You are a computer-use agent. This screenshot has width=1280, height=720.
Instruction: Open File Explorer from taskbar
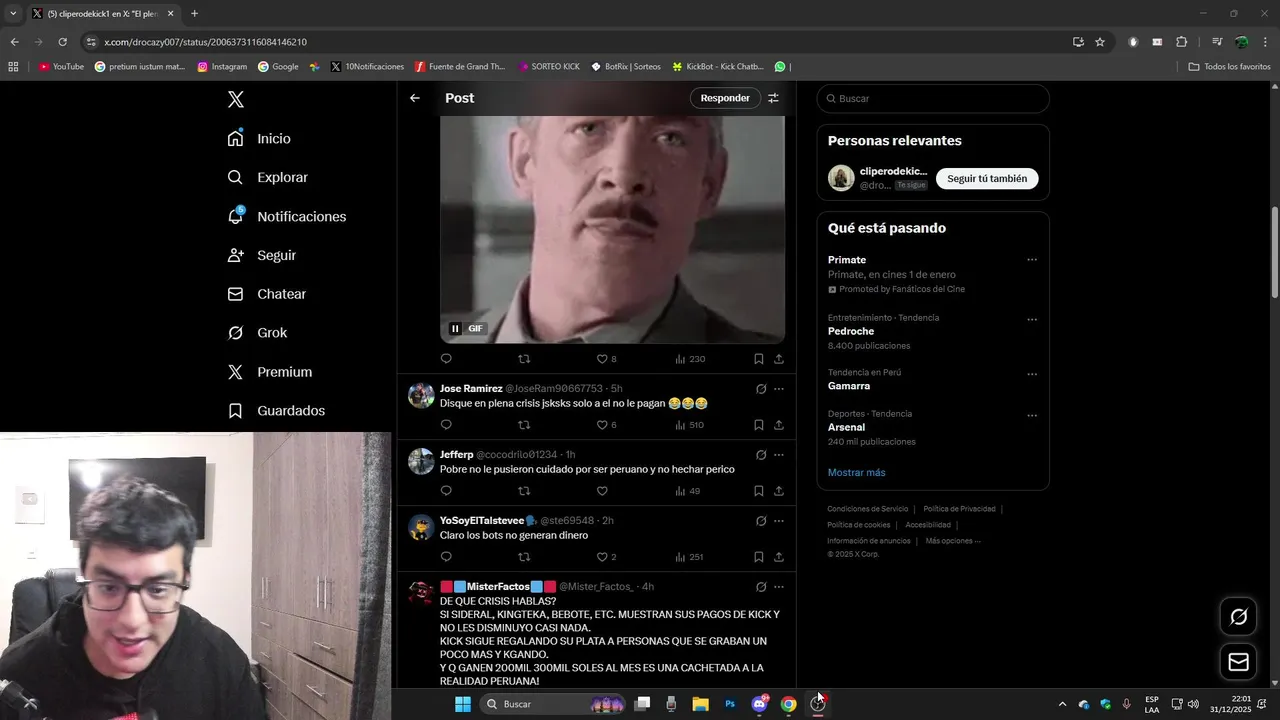[x=700, y=704]
